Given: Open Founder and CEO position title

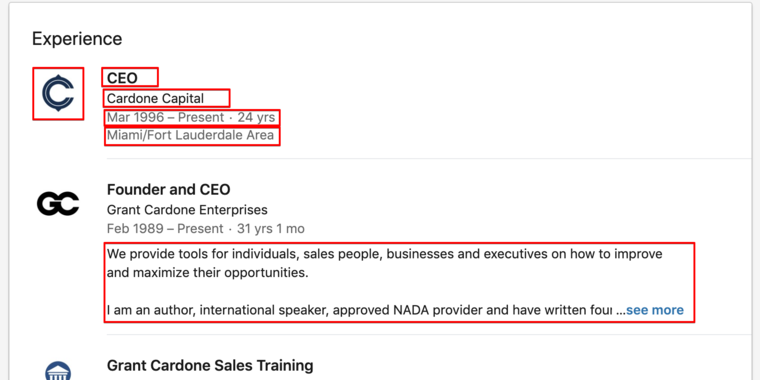Looking at the screenshot, I should point(169,189).
